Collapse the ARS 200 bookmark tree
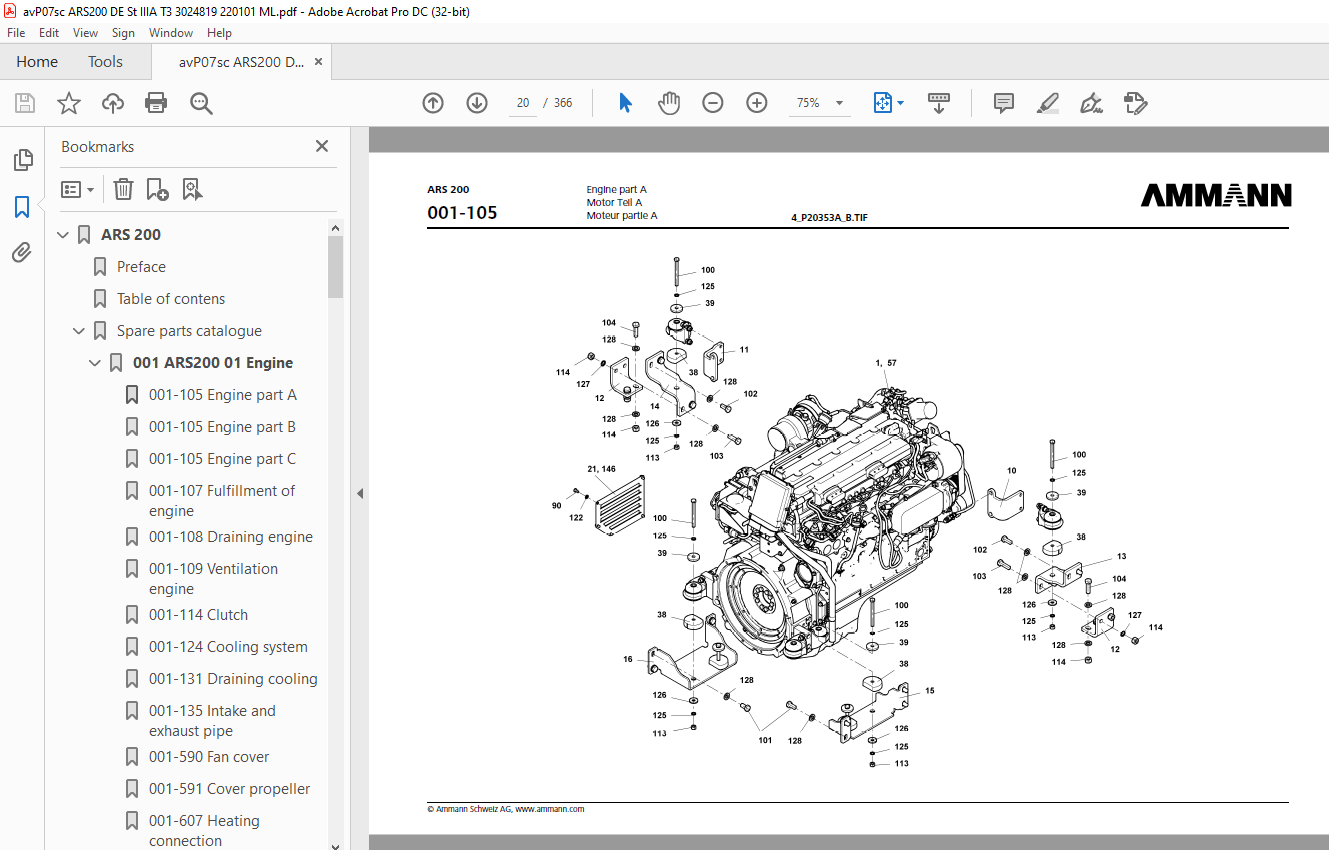The width and height of the screenshot is (1329, 850). point(63,235)
